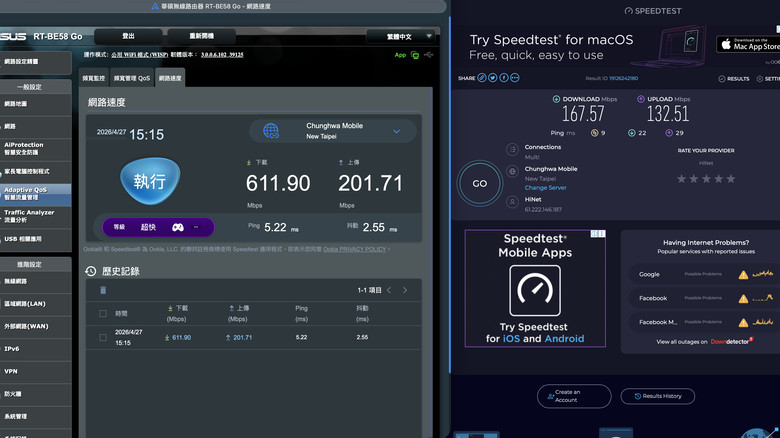Switch to the 頻寬監控 tab

(94, 78)
